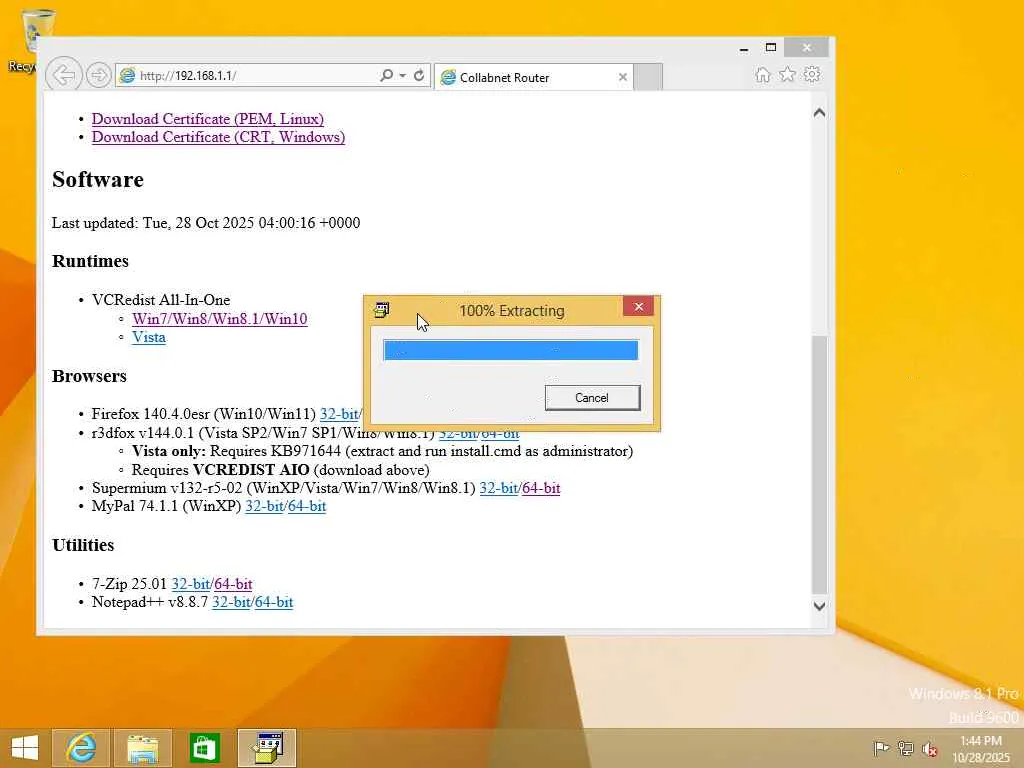Open a new blank tab
The height and width of the screenshot is (768, 1024).
coord(648,77)
